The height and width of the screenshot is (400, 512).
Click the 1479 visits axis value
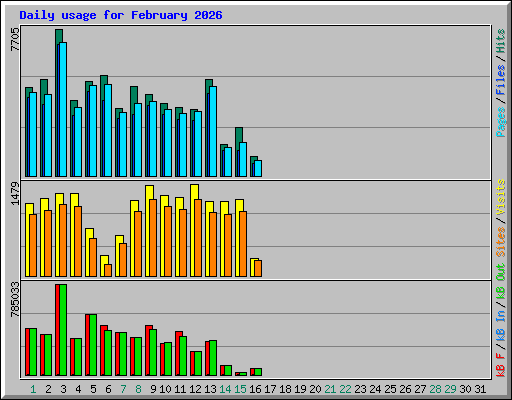(x=15, y=193)
